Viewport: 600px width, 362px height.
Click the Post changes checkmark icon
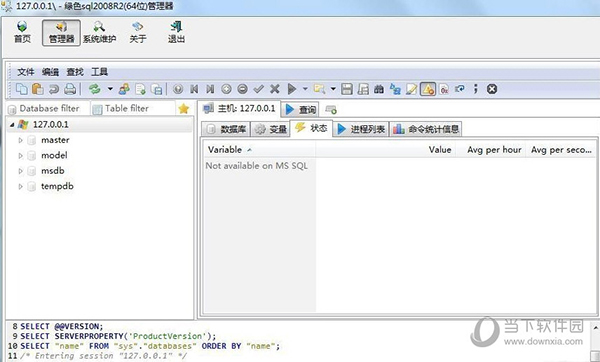tap(259, 89)
